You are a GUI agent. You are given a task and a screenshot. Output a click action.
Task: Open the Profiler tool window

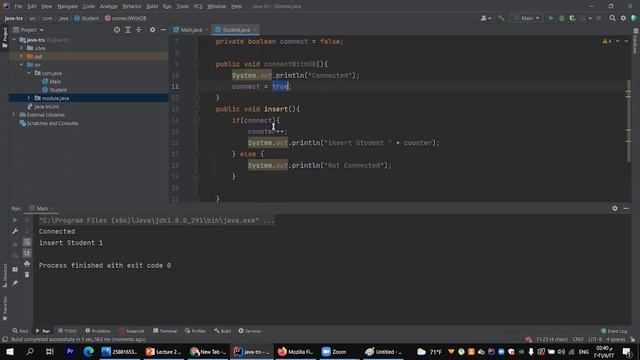click(x=196, y=331)
